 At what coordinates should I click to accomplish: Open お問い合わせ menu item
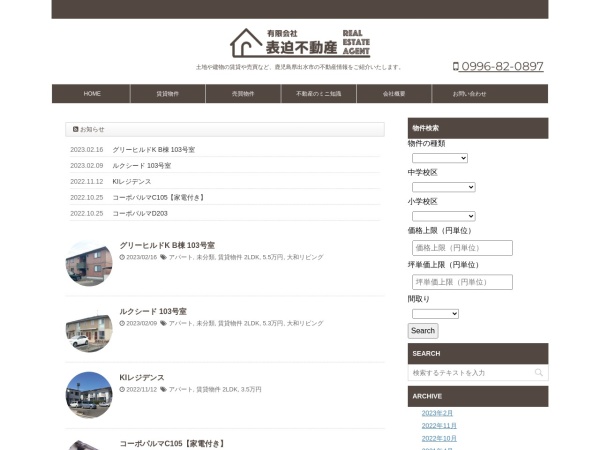coord(470,94)
